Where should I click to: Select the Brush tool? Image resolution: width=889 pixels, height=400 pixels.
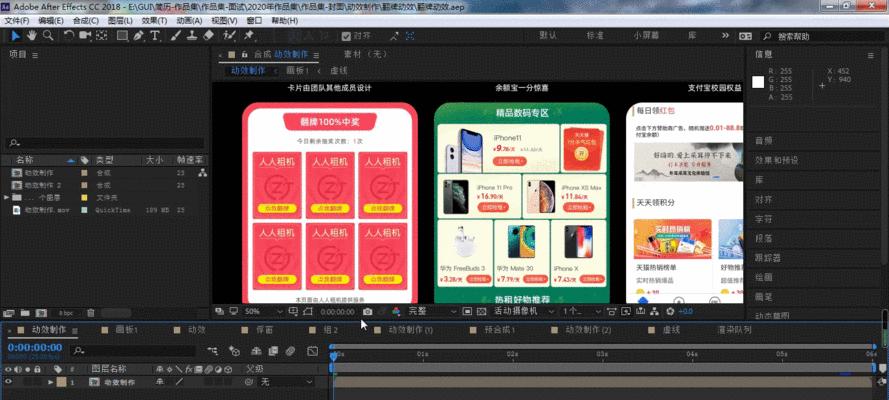tap(175, 36)
